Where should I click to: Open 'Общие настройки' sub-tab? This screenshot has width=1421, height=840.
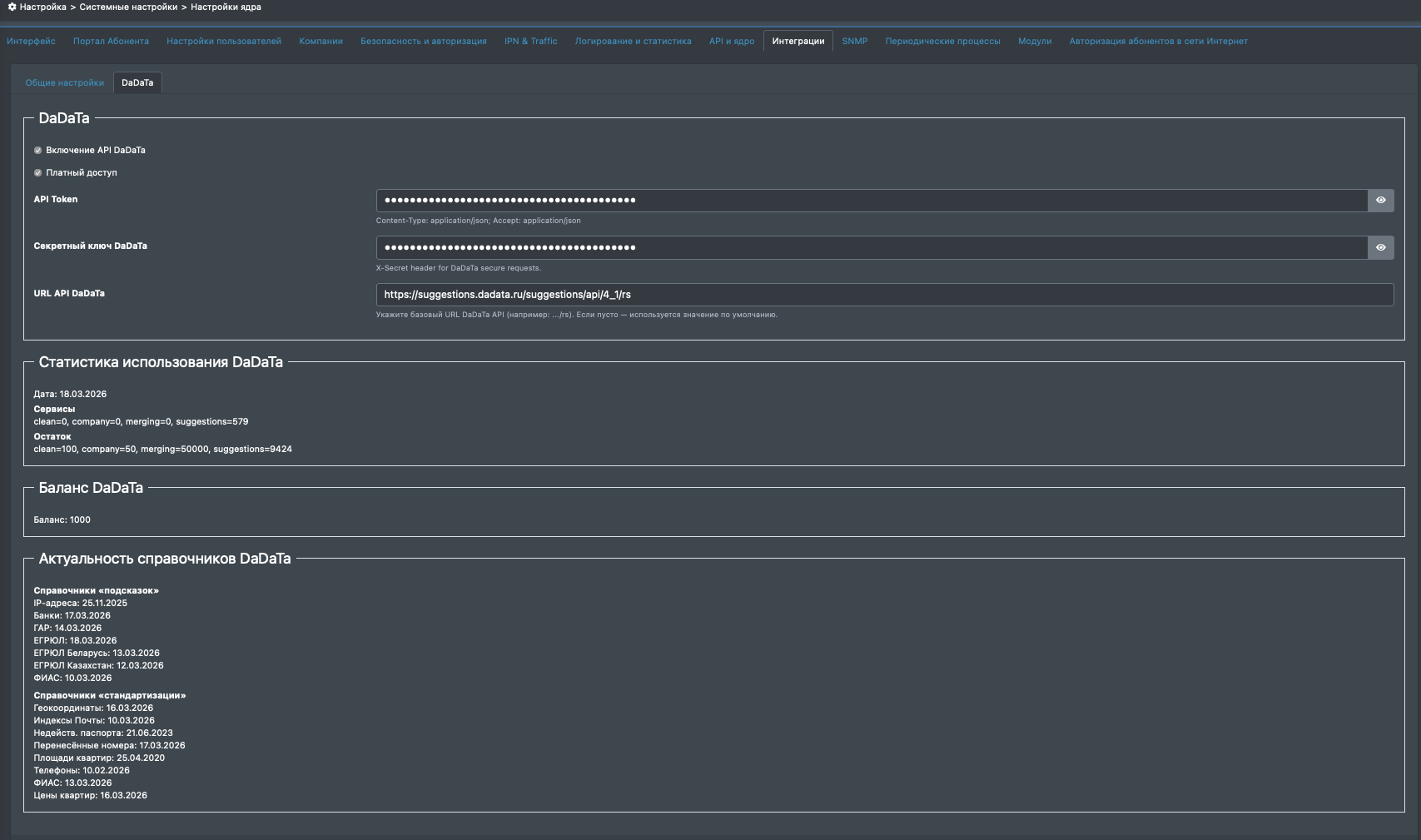[65, 82]
